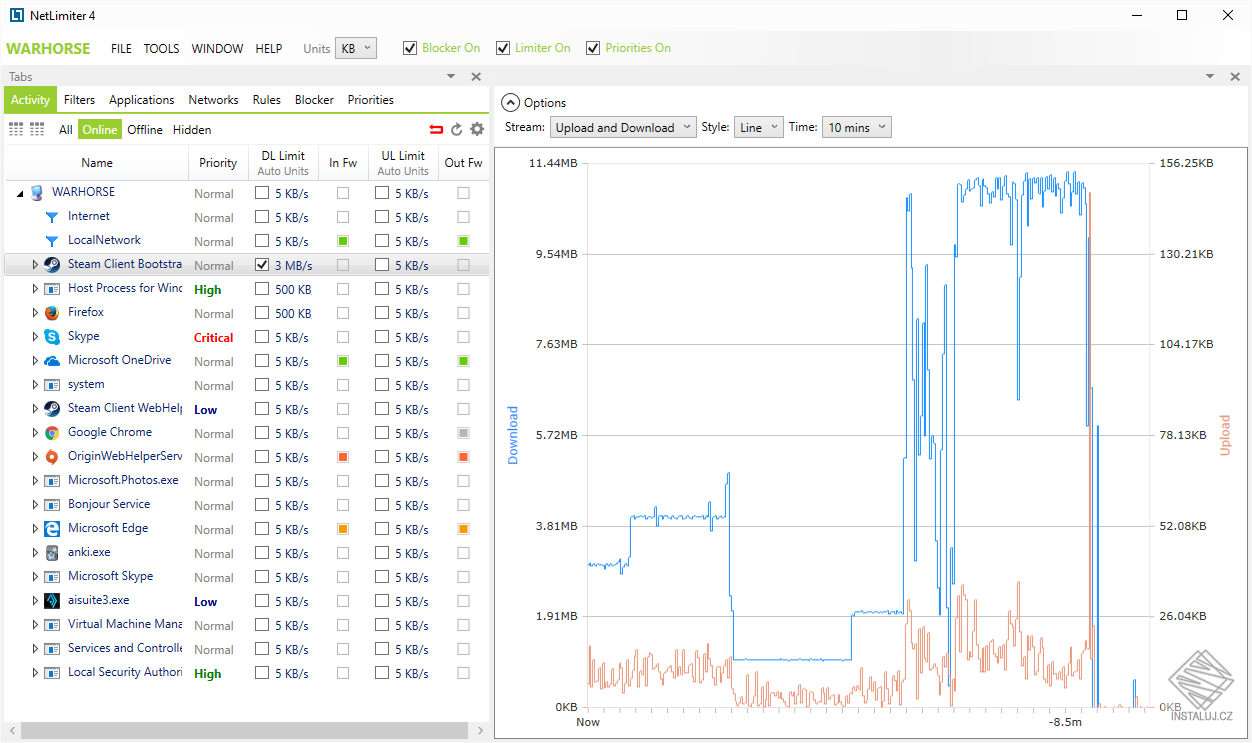Toggle Blocker On checkbox
This screenshot has width=1252, height=743.
point(410,48)
